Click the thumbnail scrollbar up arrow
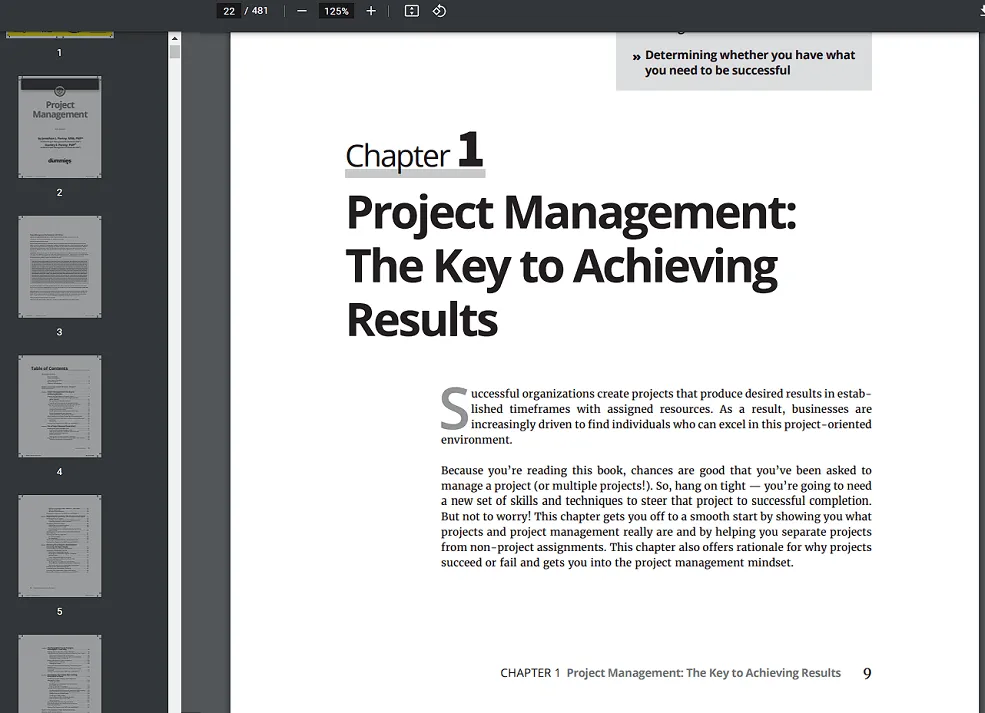This screenshot has height=713, width=985. 175,38
